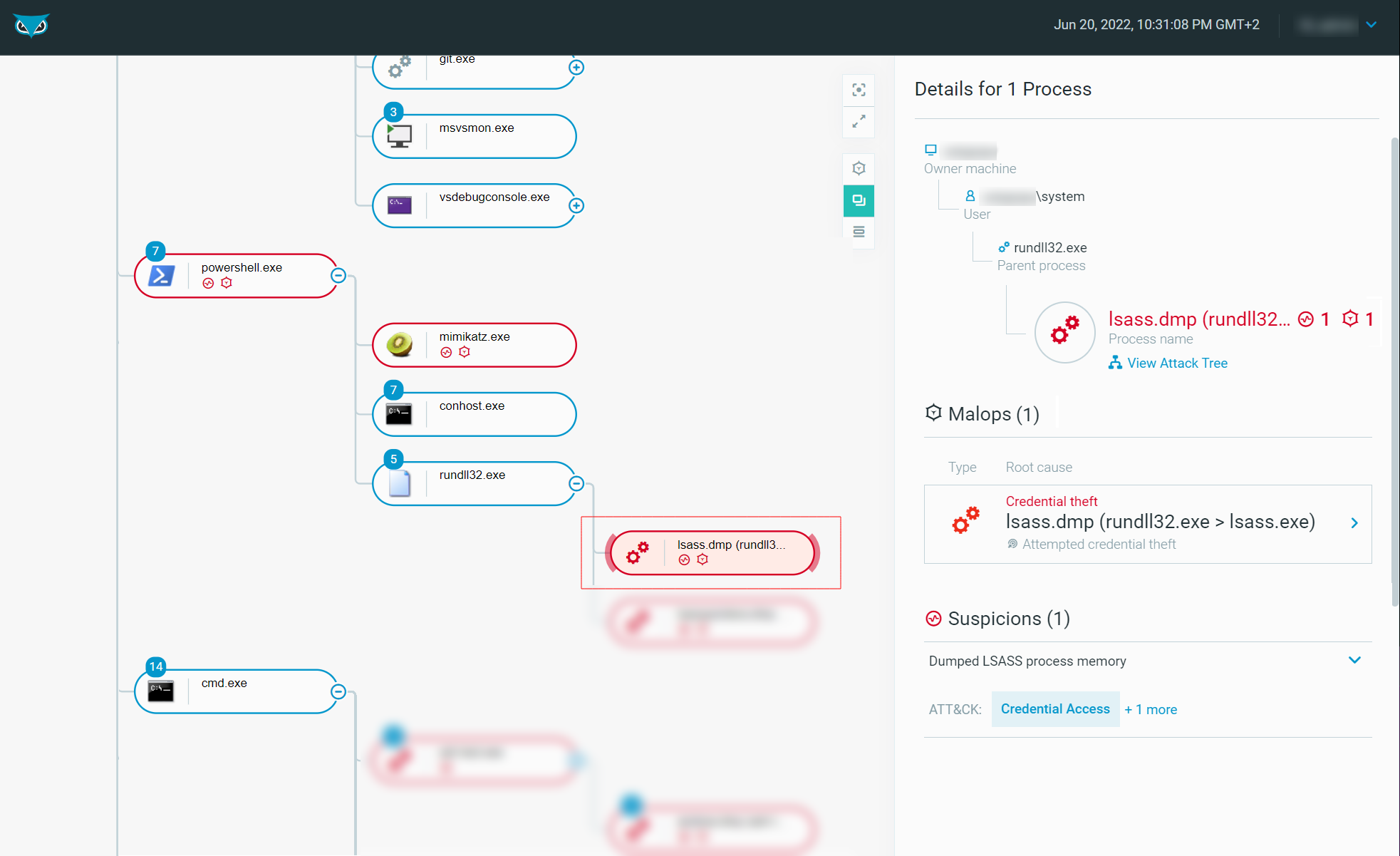This screenshot has width=1400, height=856.
Task: Click the large lsass.dmp gears circle icon
Action: [1064, 332]
